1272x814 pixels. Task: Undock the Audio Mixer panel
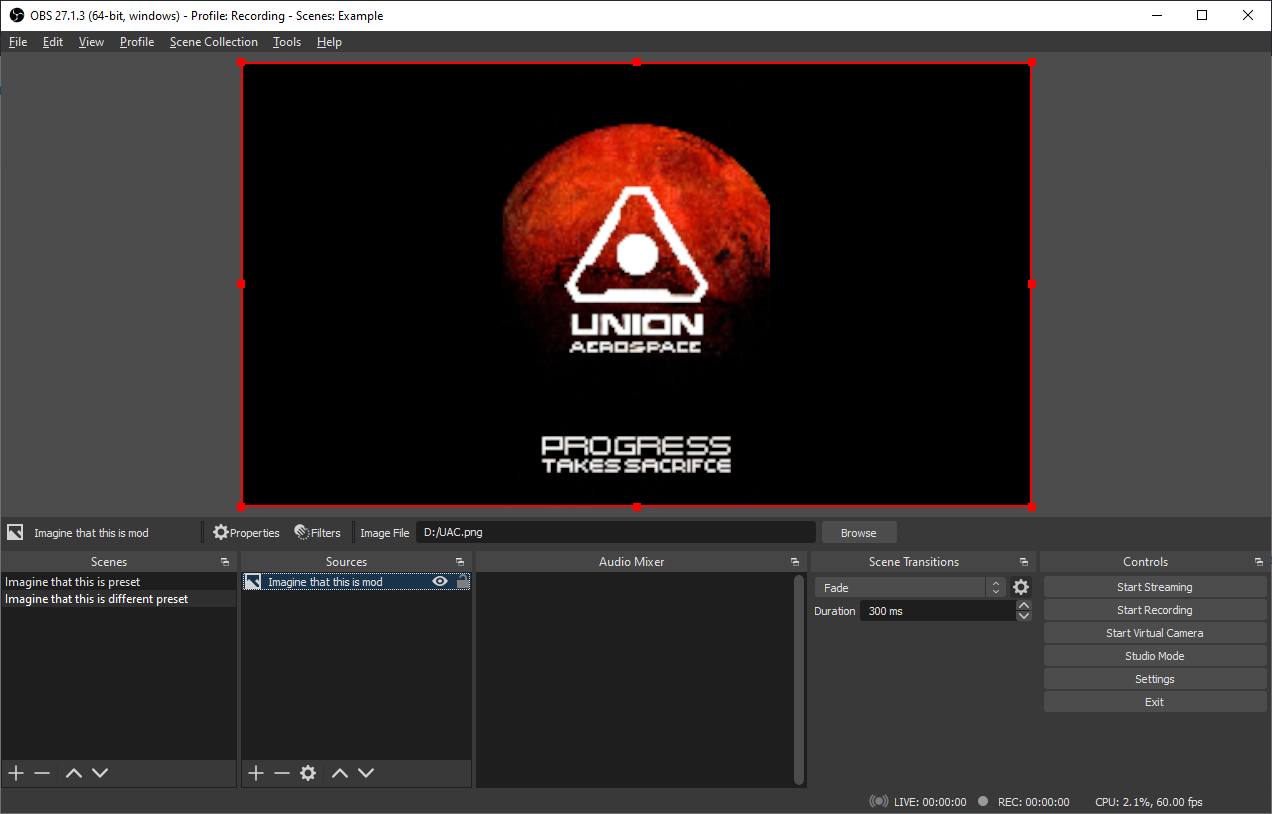coord(795,562)
